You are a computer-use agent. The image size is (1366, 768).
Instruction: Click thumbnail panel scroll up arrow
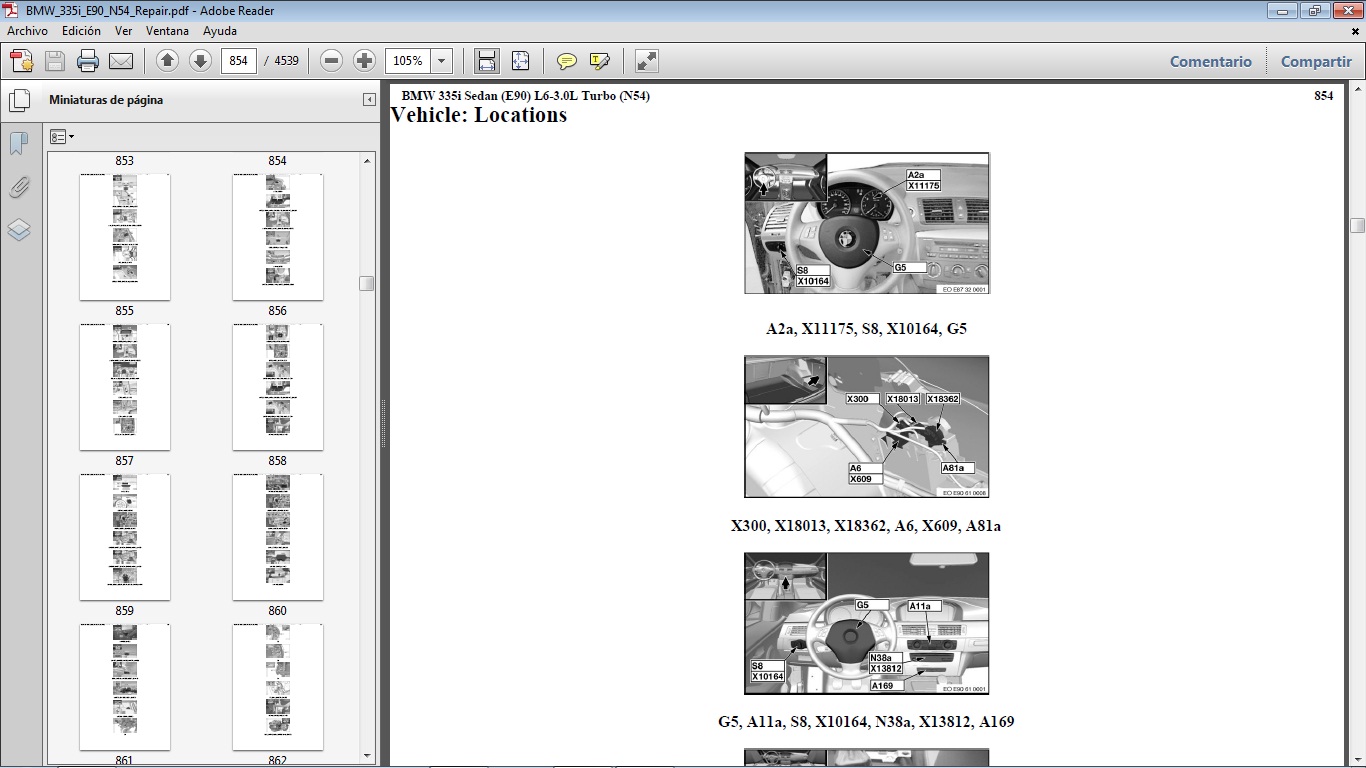pos(367,160)
